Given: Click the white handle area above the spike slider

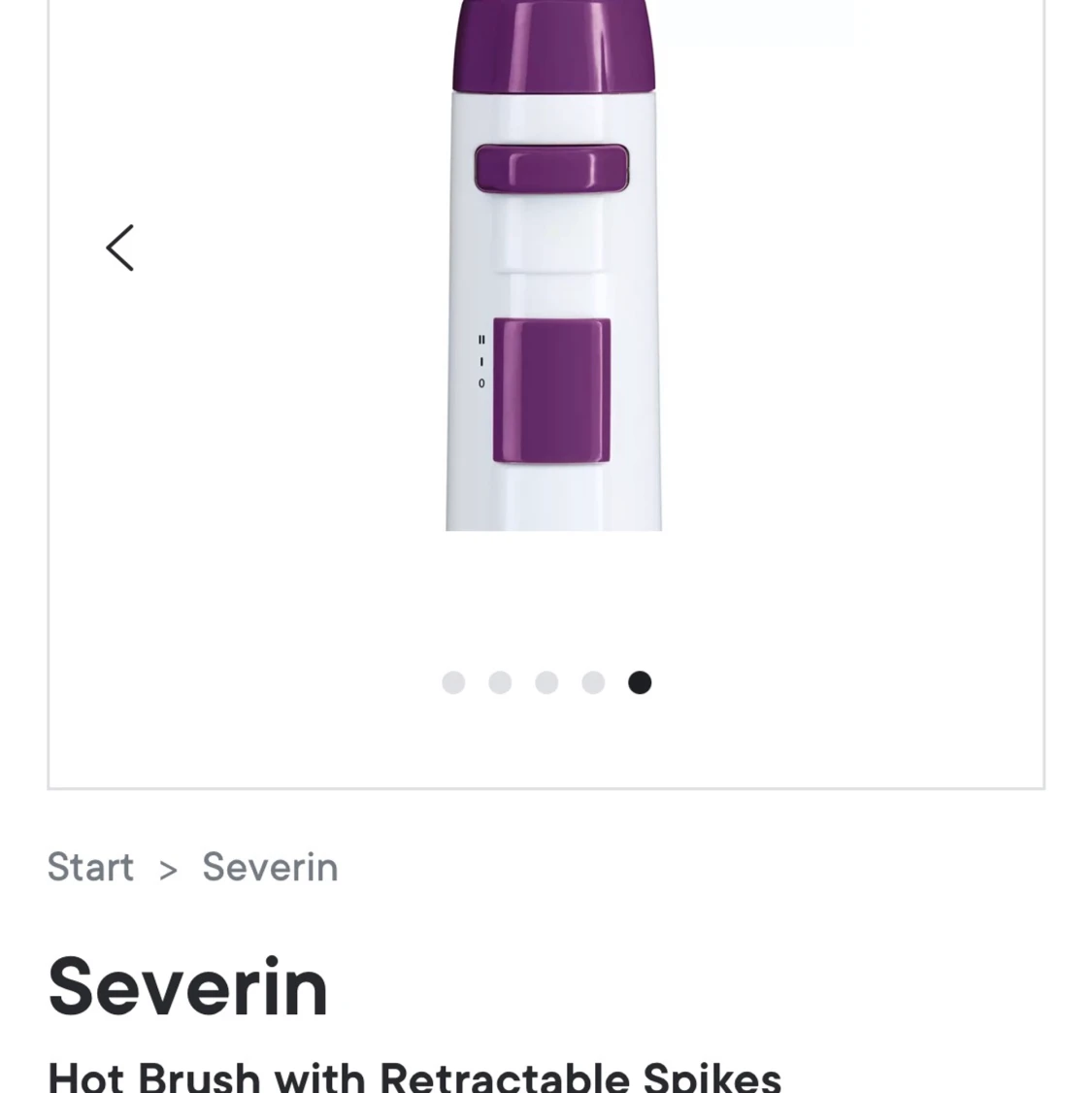Looking at the screenshot, I should point(551,116).
